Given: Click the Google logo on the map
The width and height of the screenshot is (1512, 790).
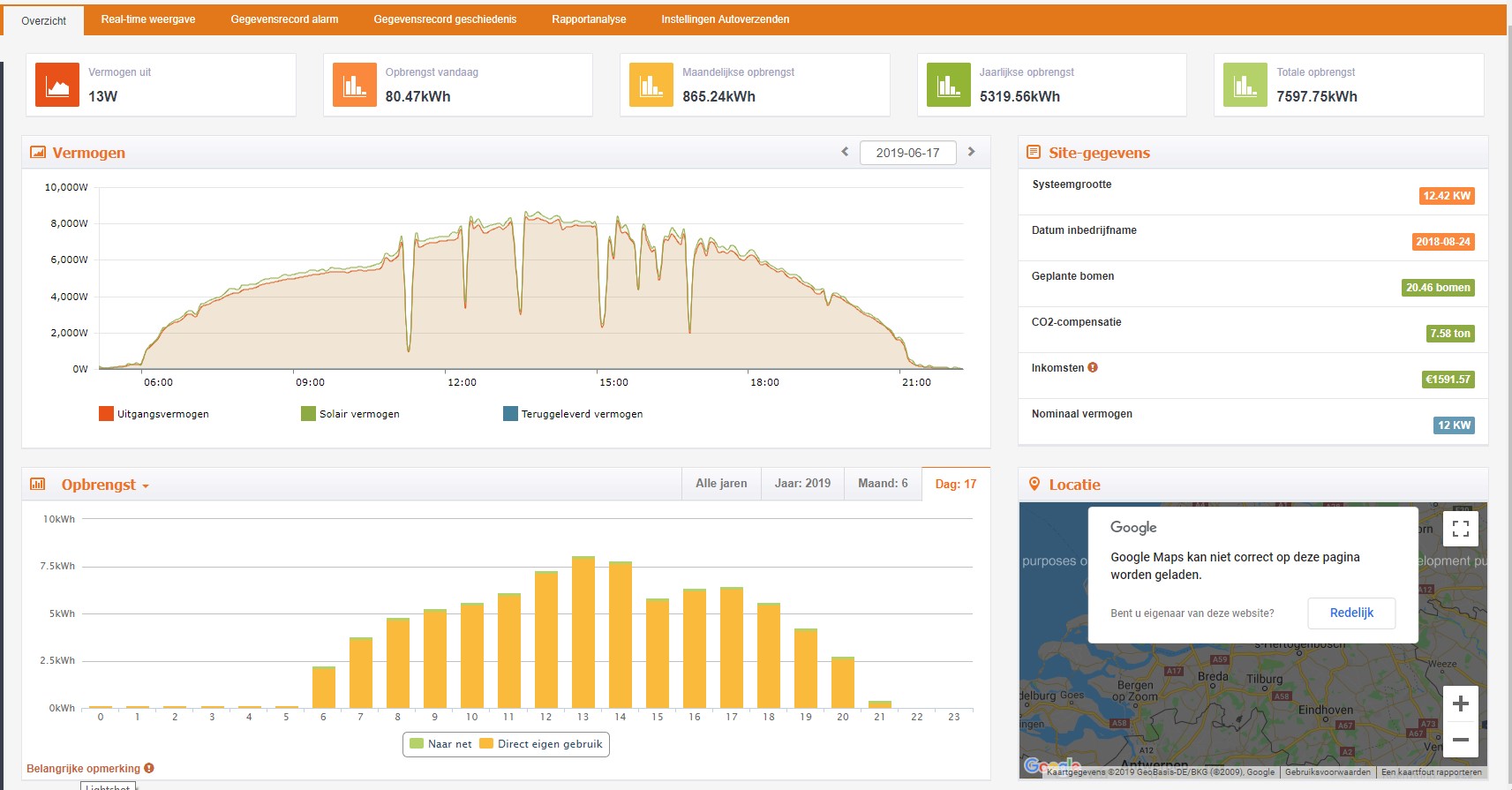Looking at the screenshot, I should tap(1052, 766).
